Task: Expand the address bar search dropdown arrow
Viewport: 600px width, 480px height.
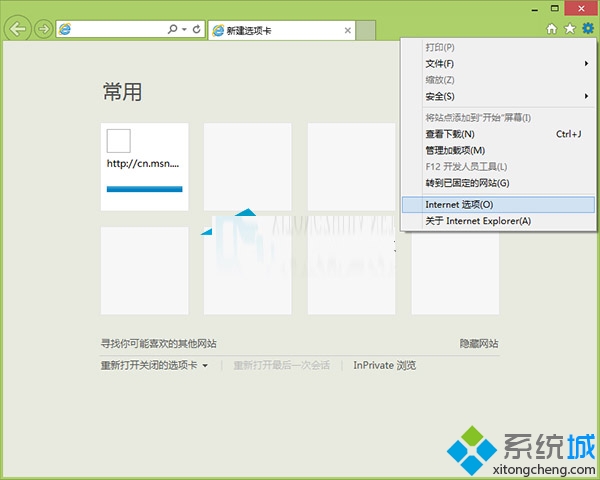Action: (183, 30)
